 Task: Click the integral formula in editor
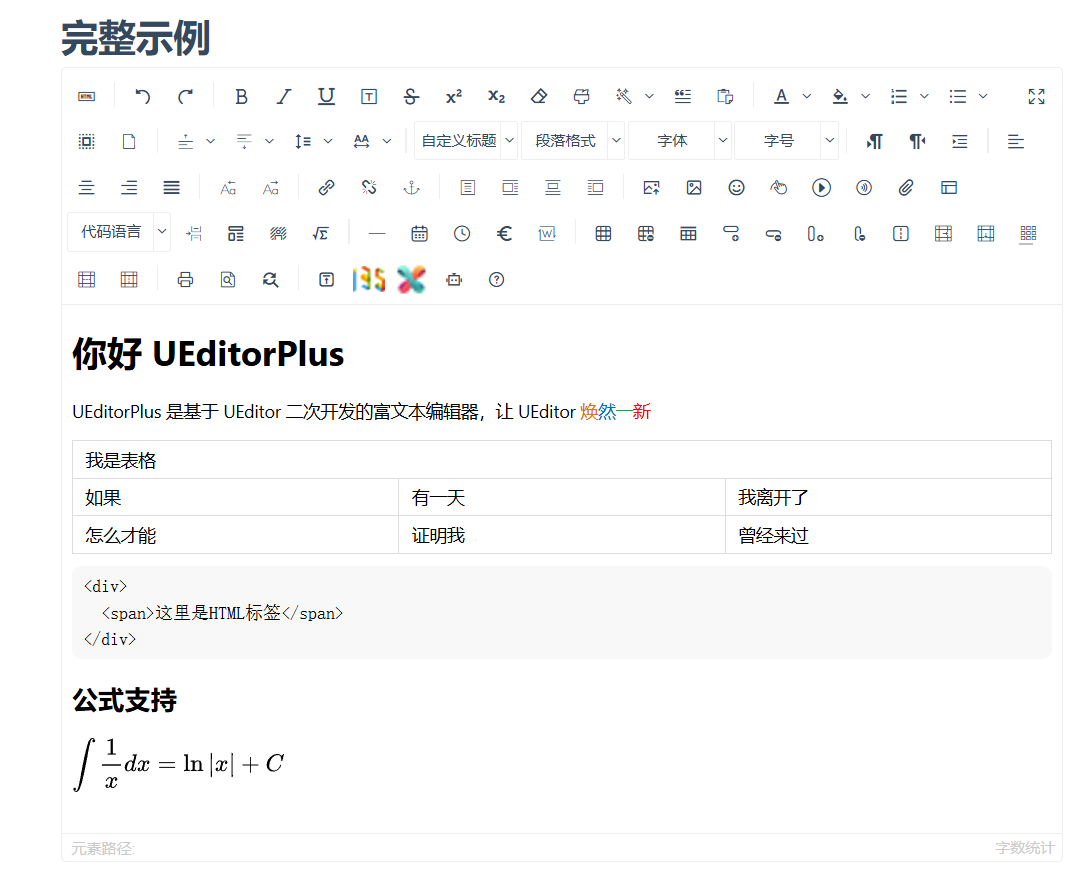point(179,764)
